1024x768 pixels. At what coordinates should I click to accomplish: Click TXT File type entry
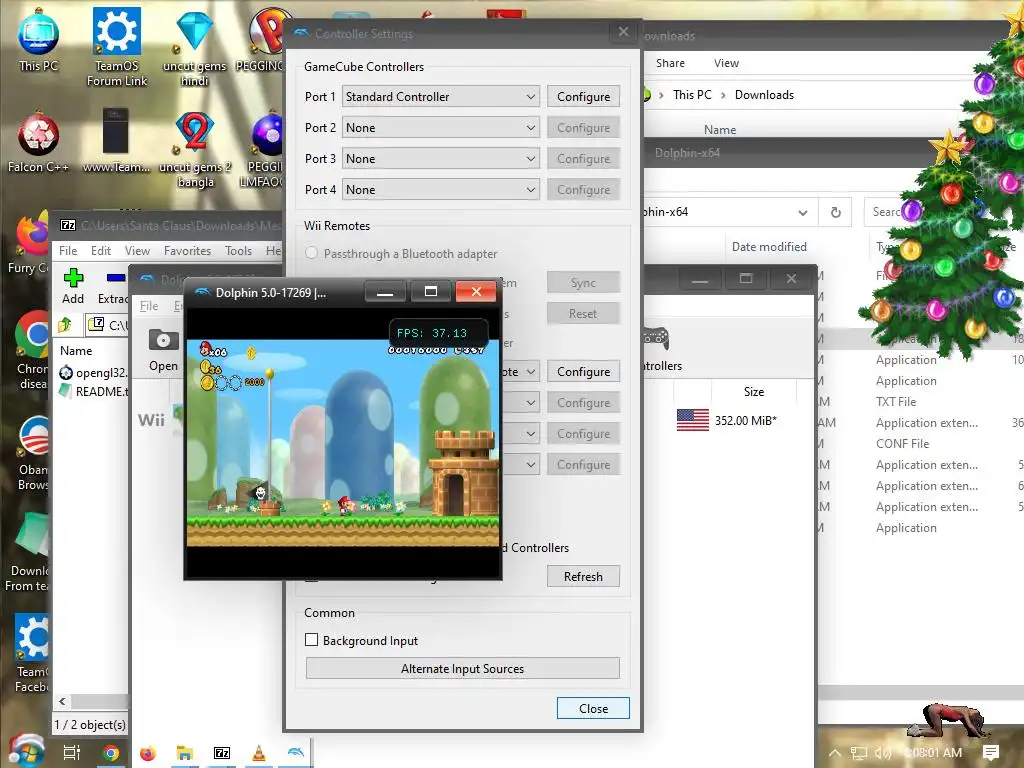coord(895,402)
